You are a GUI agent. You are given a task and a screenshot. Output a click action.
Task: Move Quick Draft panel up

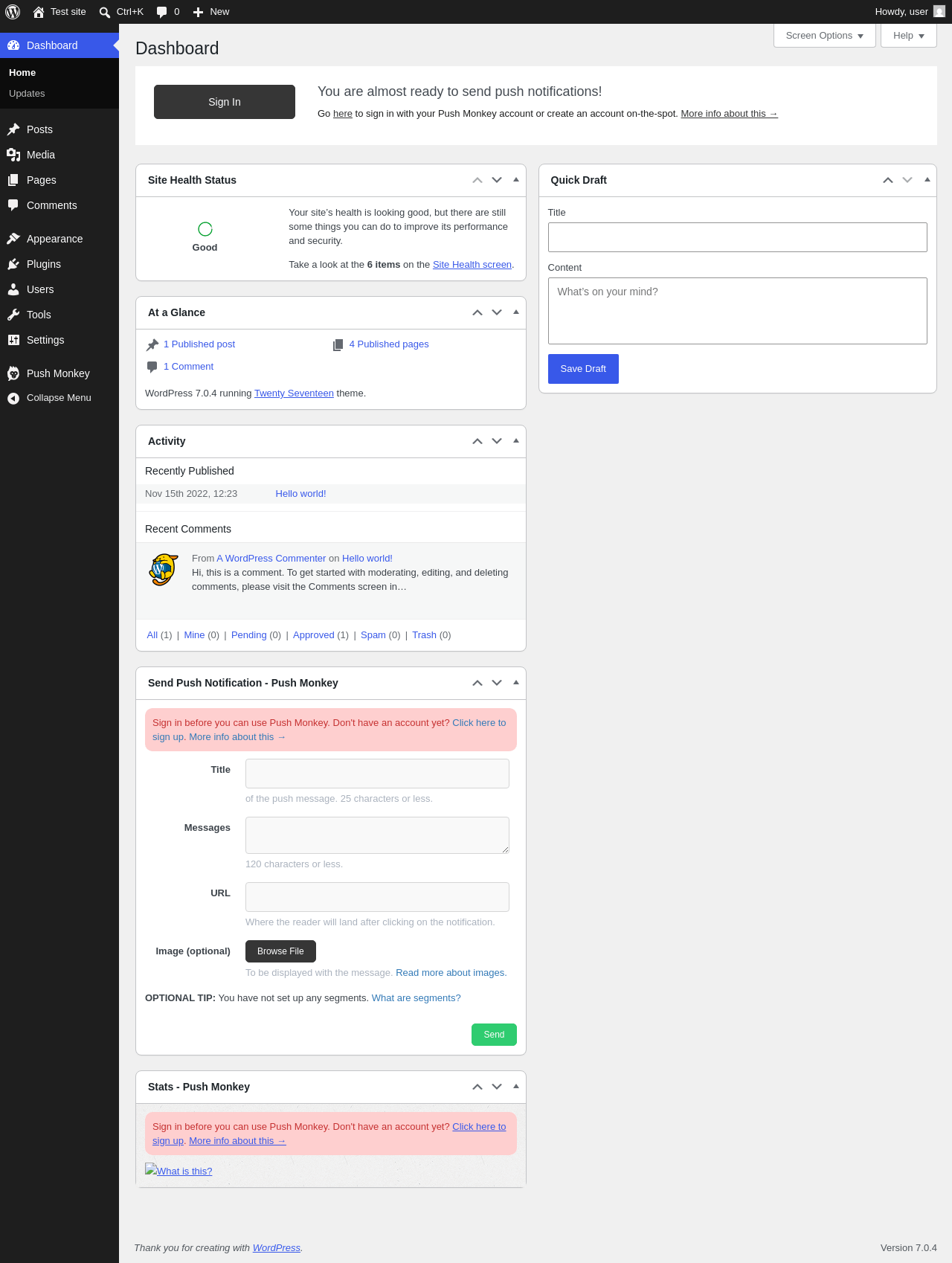pos(888,180)
